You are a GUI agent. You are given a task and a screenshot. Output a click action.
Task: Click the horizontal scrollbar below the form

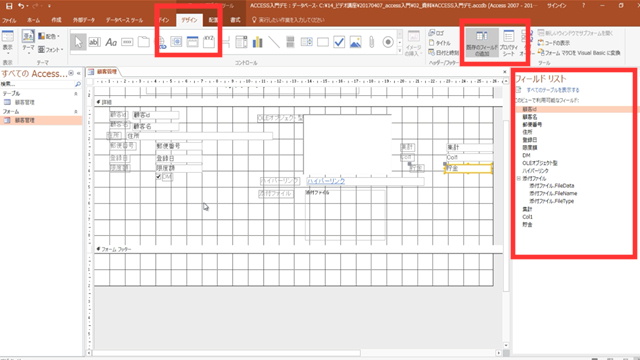point(227,353)
